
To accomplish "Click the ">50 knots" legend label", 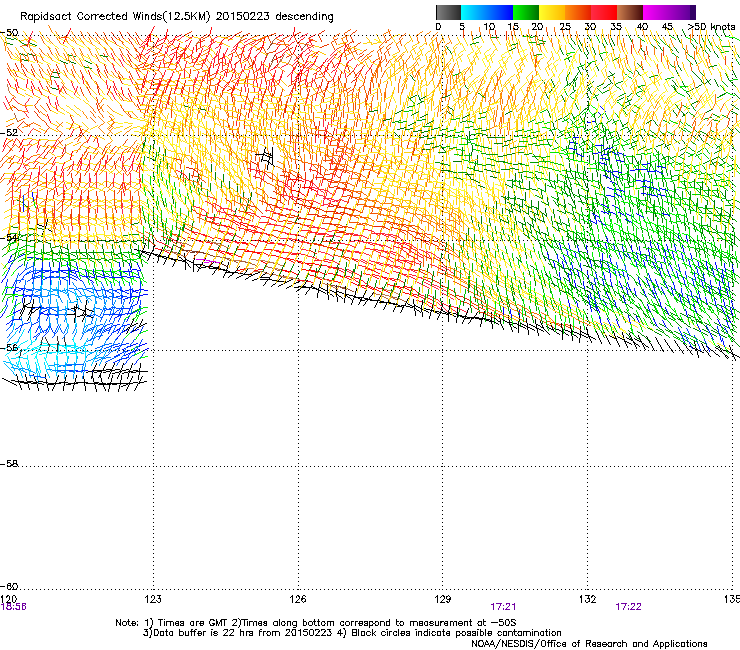I will [x=711, y=27].
